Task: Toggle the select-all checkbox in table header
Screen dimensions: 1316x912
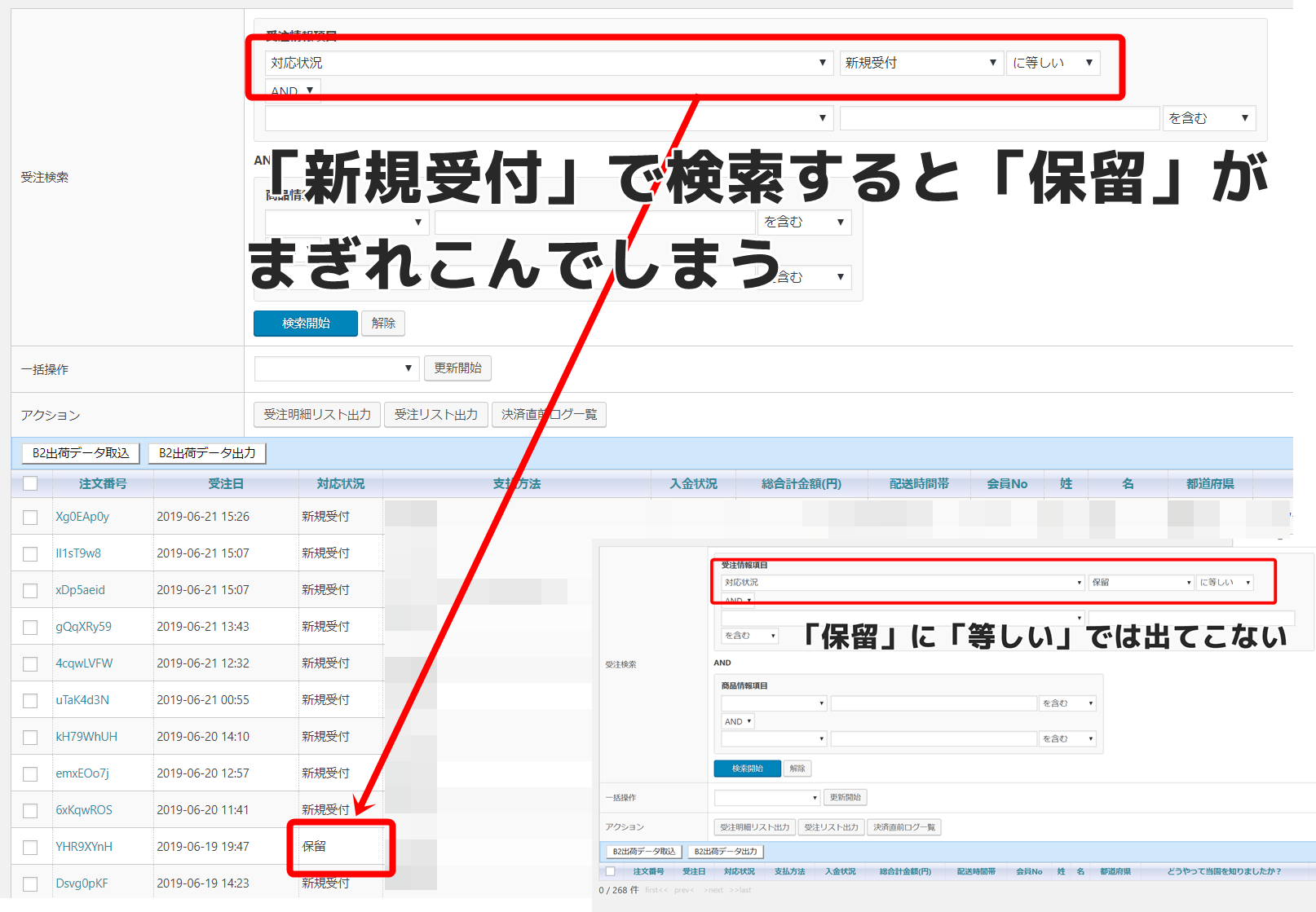Action: [30, 483]
